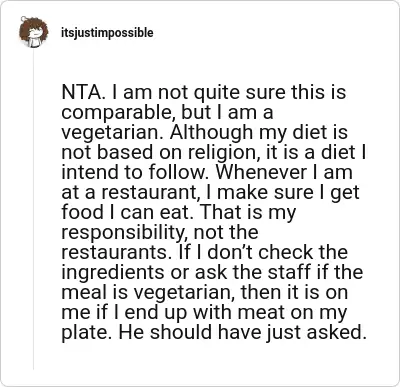Viewport: 400px width, 387px height.
Task: Click the word plate. starting the last line
Action: point(87,333)
